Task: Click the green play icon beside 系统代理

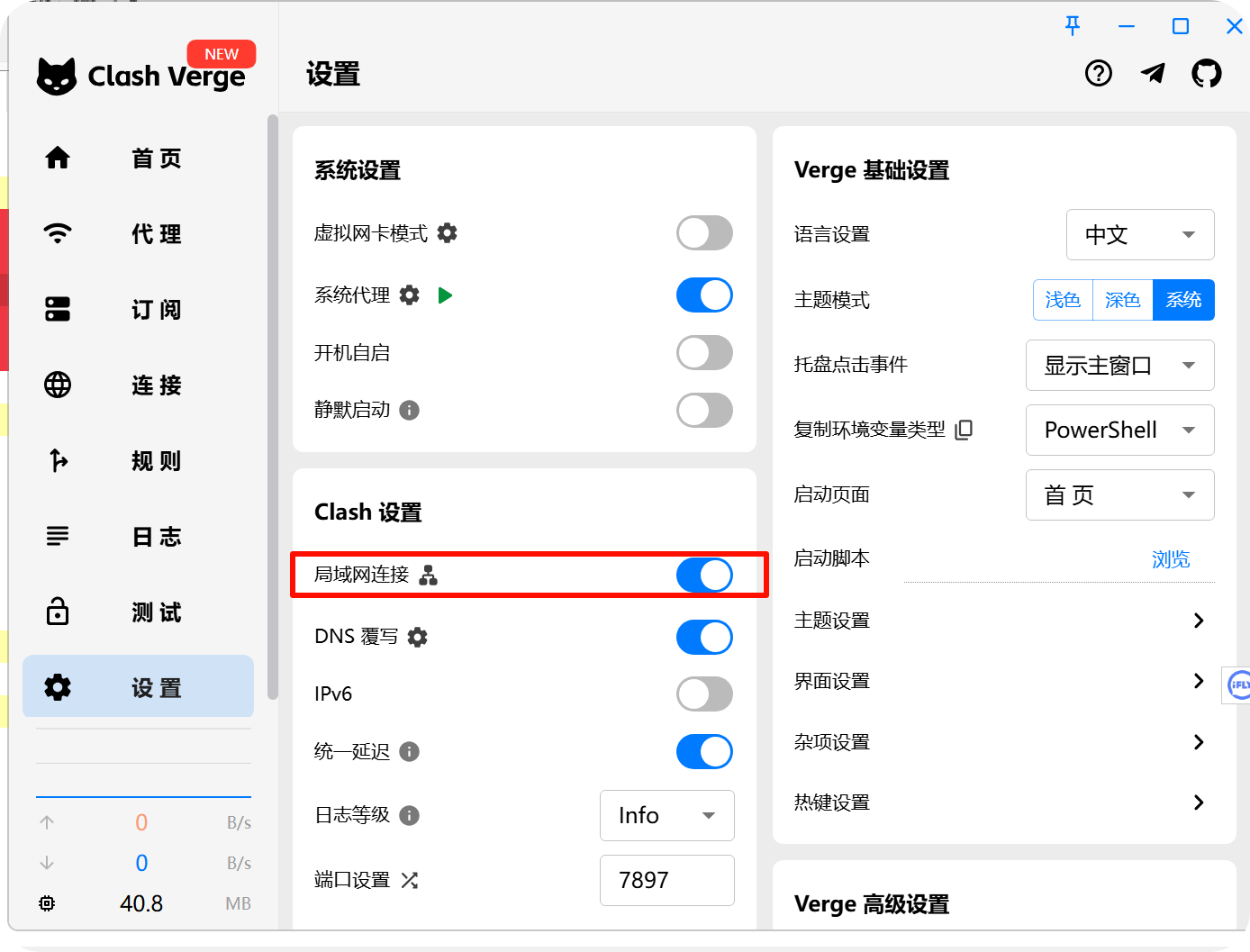Action: [x=445, y=295]
